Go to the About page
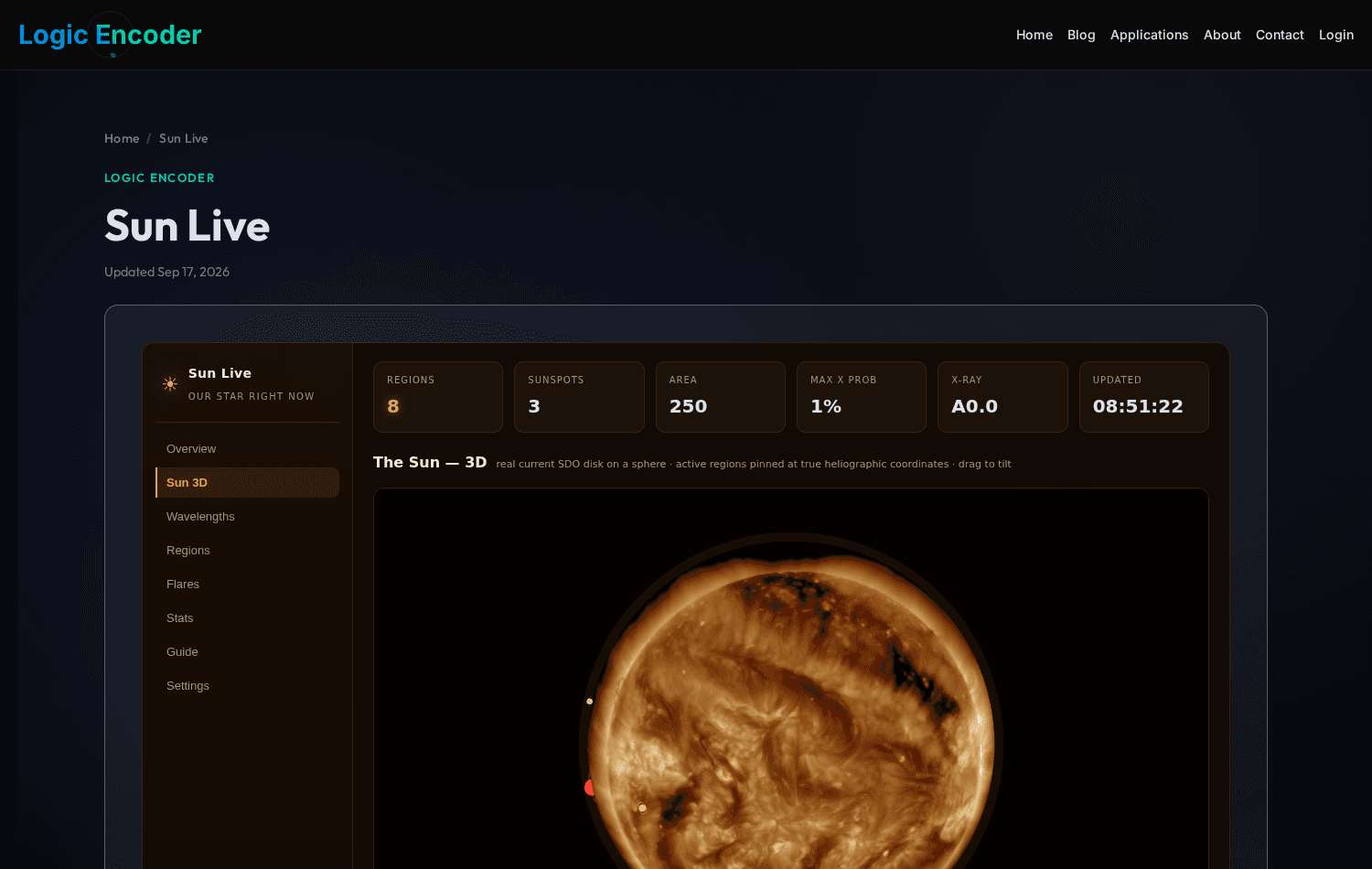 (1222, 35)
